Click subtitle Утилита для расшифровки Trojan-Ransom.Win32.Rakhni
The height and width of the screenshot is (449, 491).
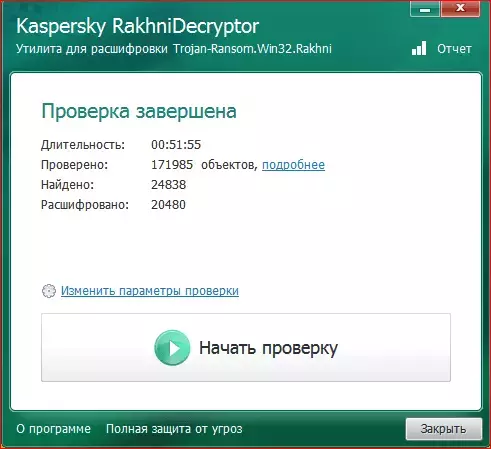tap(174, 49)
